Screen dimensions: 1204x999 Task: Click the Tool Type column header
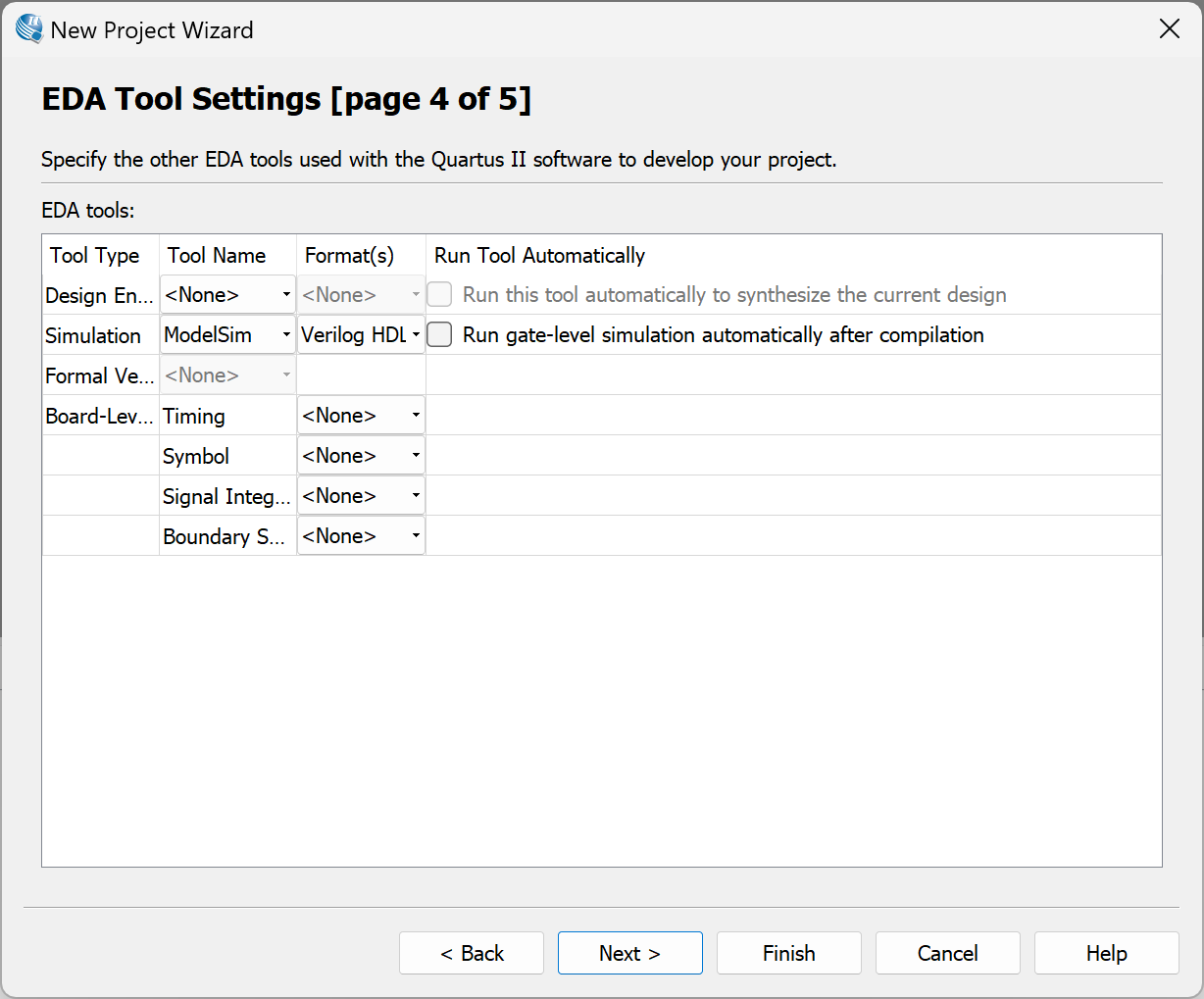click(x=95, y=256)
